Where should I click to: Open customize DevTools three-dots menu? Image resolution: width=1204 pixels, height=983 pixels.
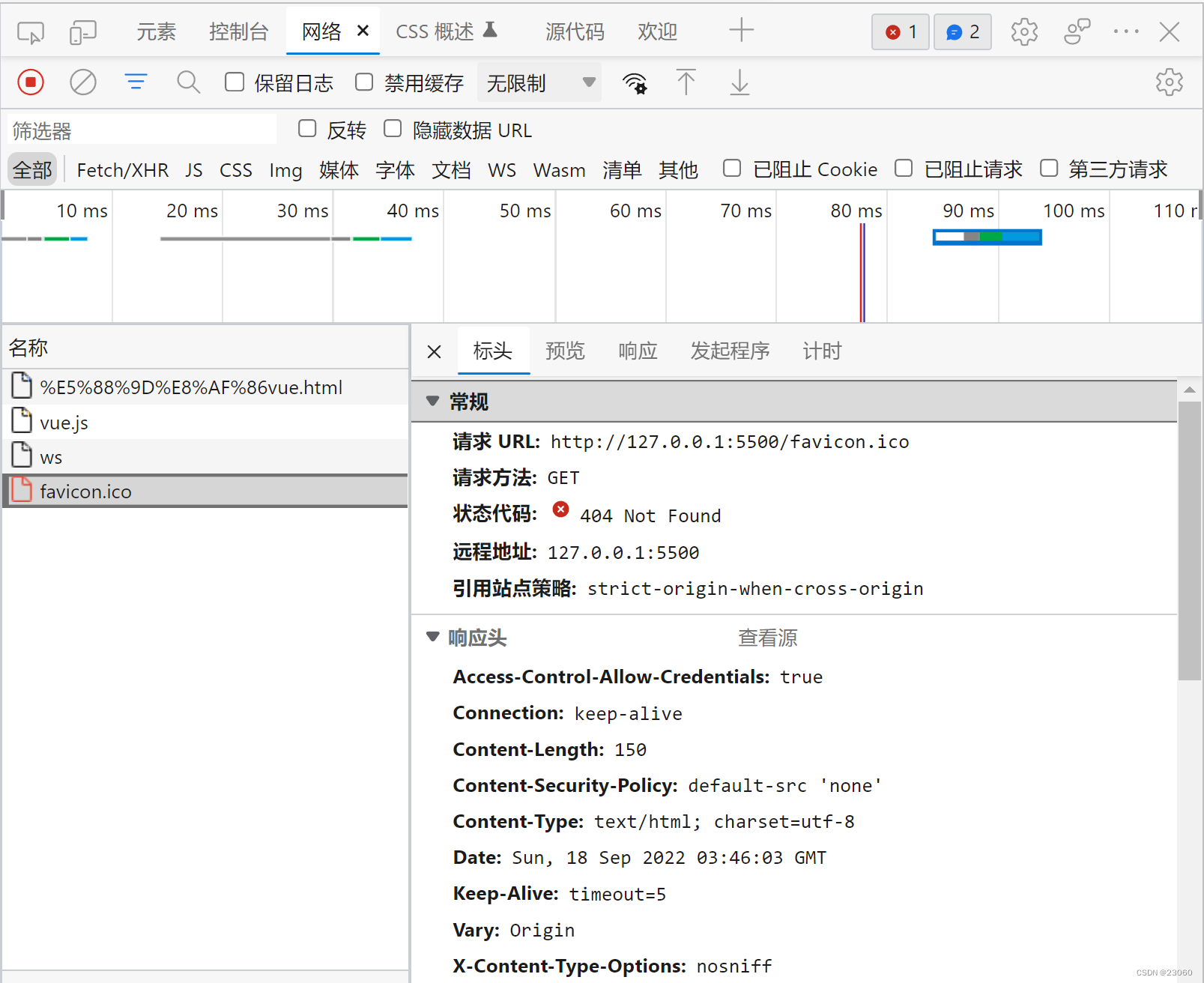point(1126,32)
